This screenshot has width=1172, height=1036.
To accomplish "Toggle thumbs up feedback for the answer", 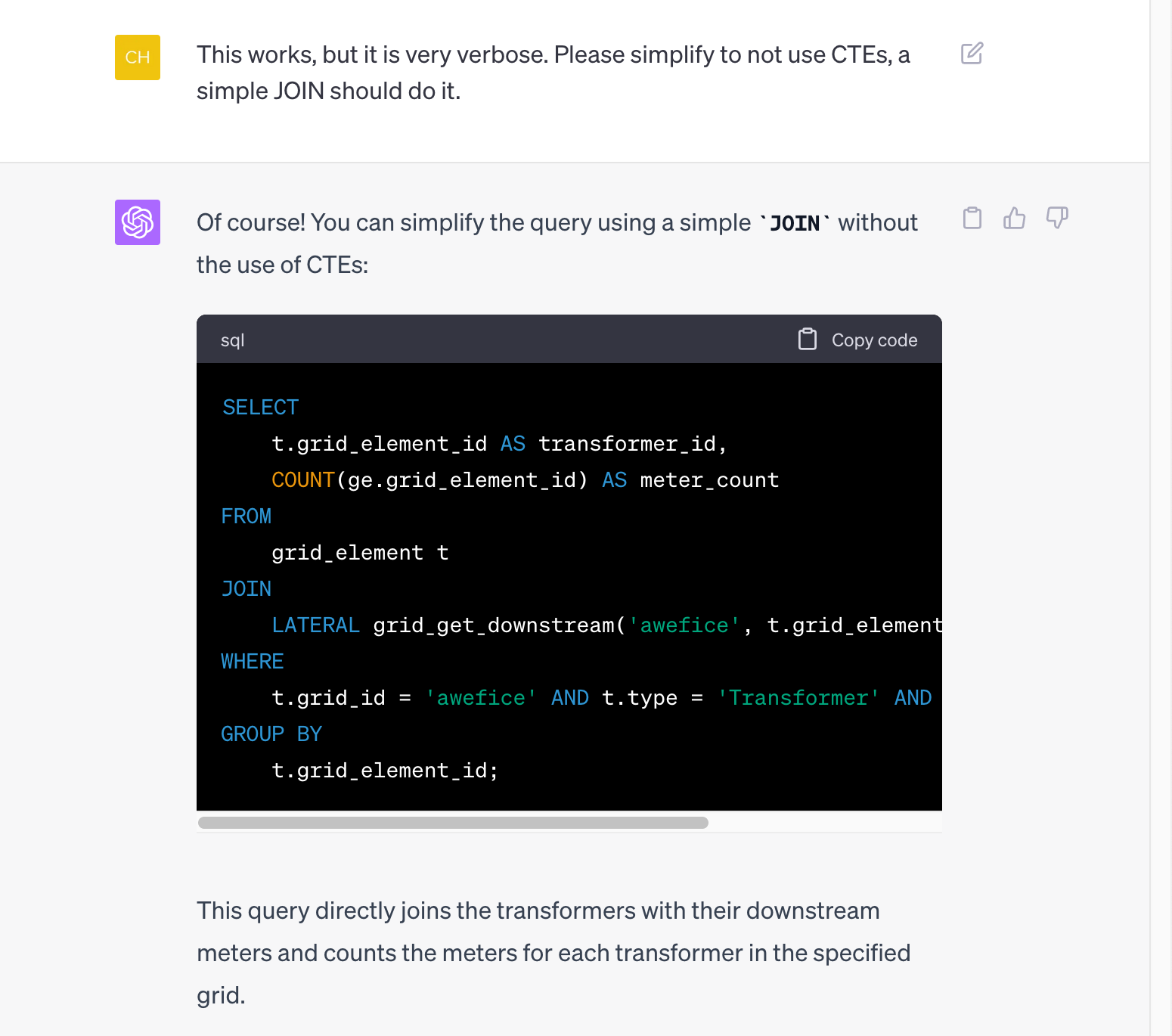I will 1015,219.
